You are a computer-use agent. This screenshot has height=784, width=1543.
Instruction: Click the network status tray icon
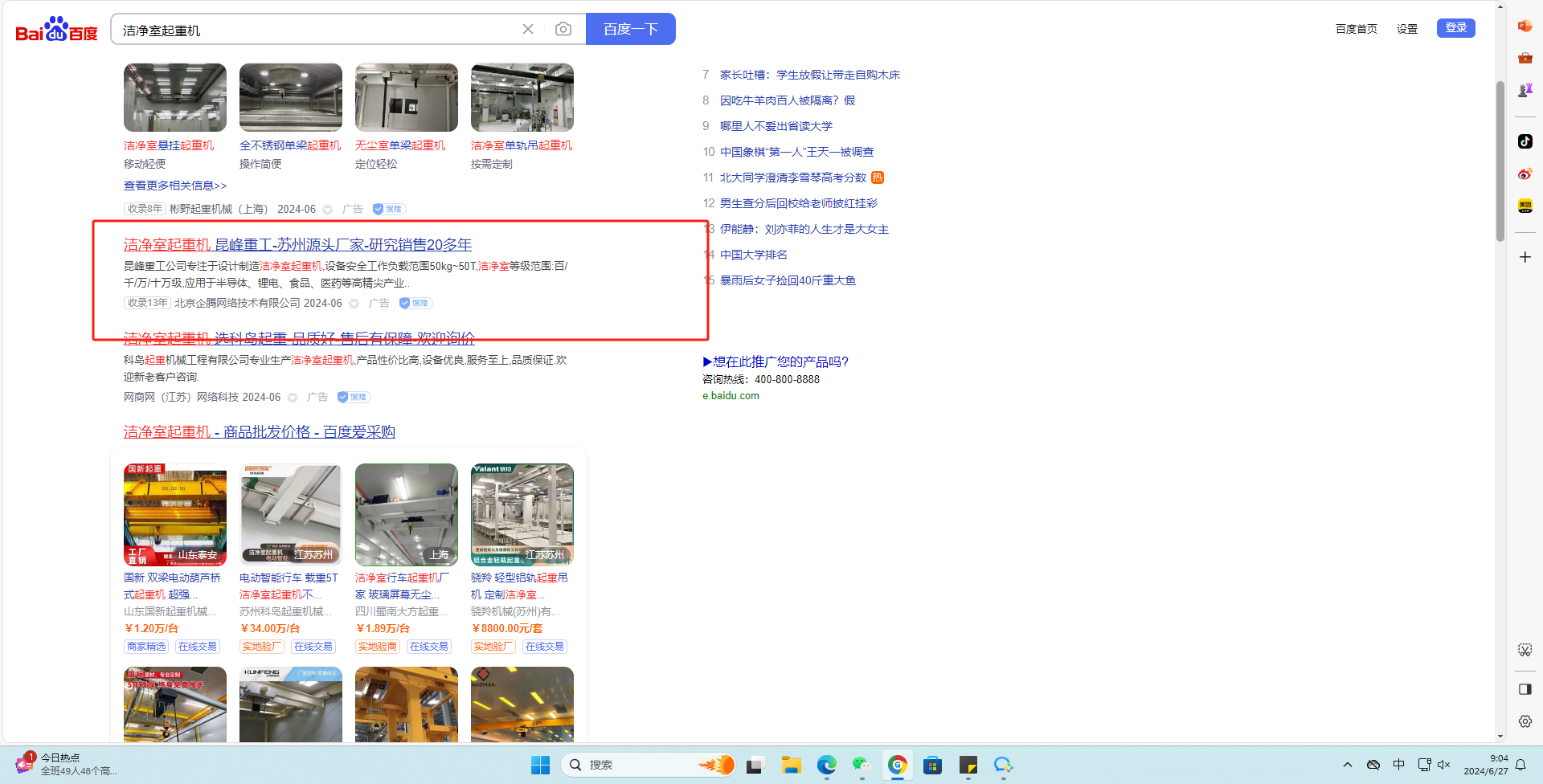(x=1424, y=765)
